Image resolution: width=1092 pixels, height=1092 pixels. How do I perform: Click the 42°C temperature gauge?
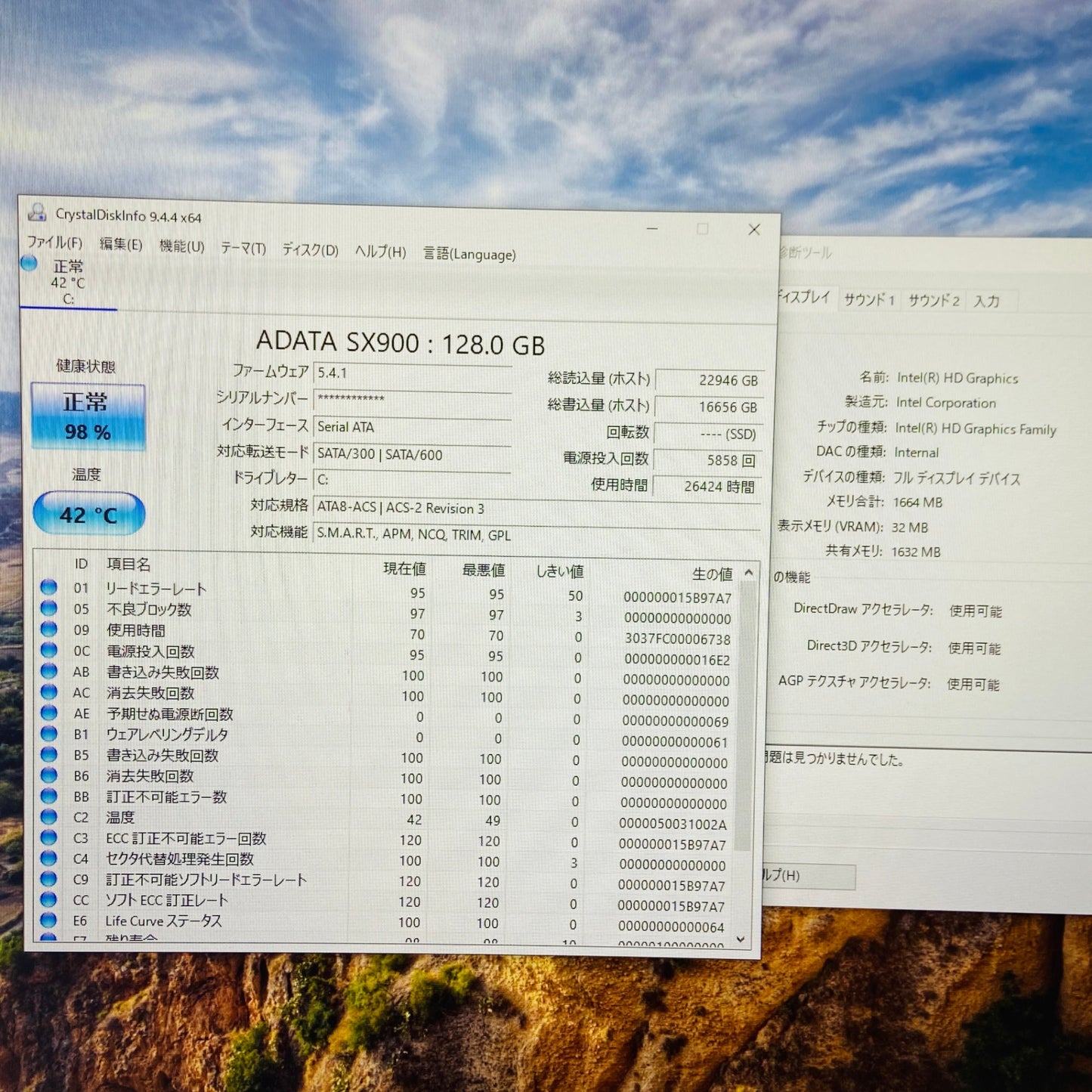coord(85,513)
